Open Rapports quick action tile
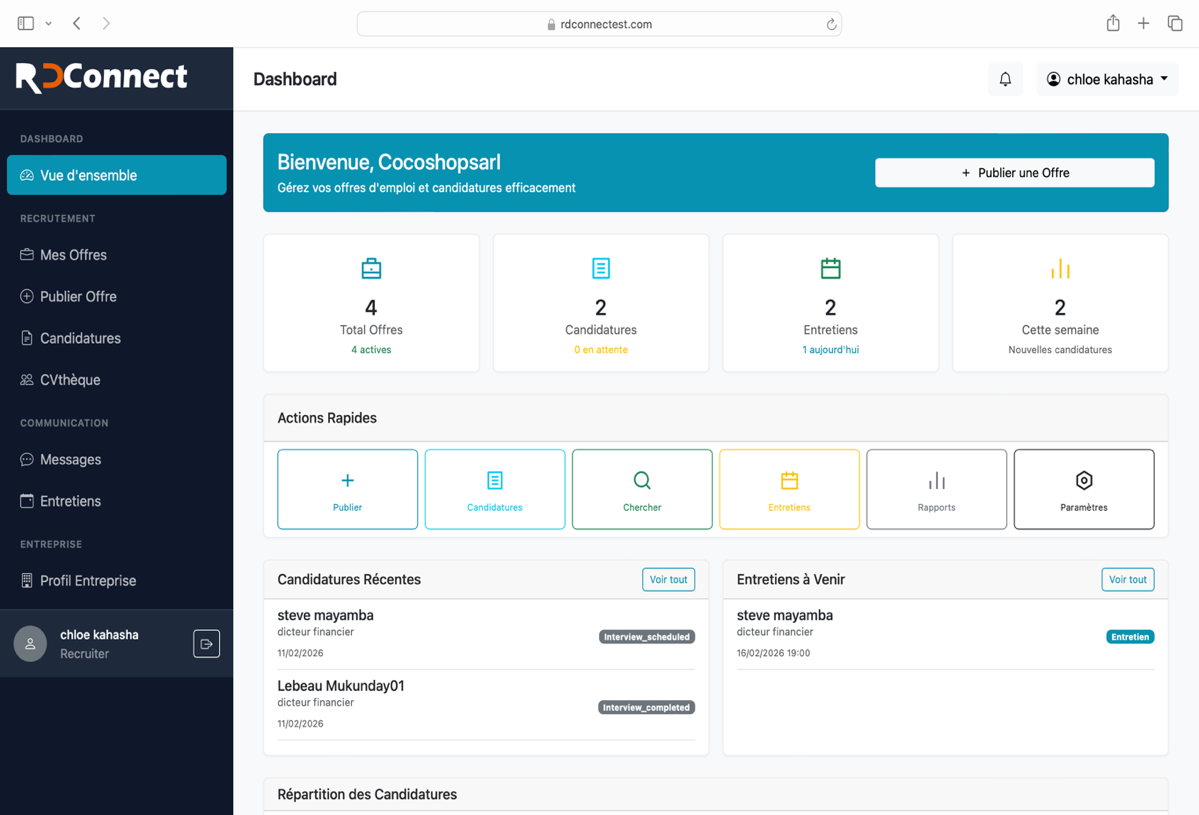Viewport: 1199px width, 815px height. [x=936, y=489]
